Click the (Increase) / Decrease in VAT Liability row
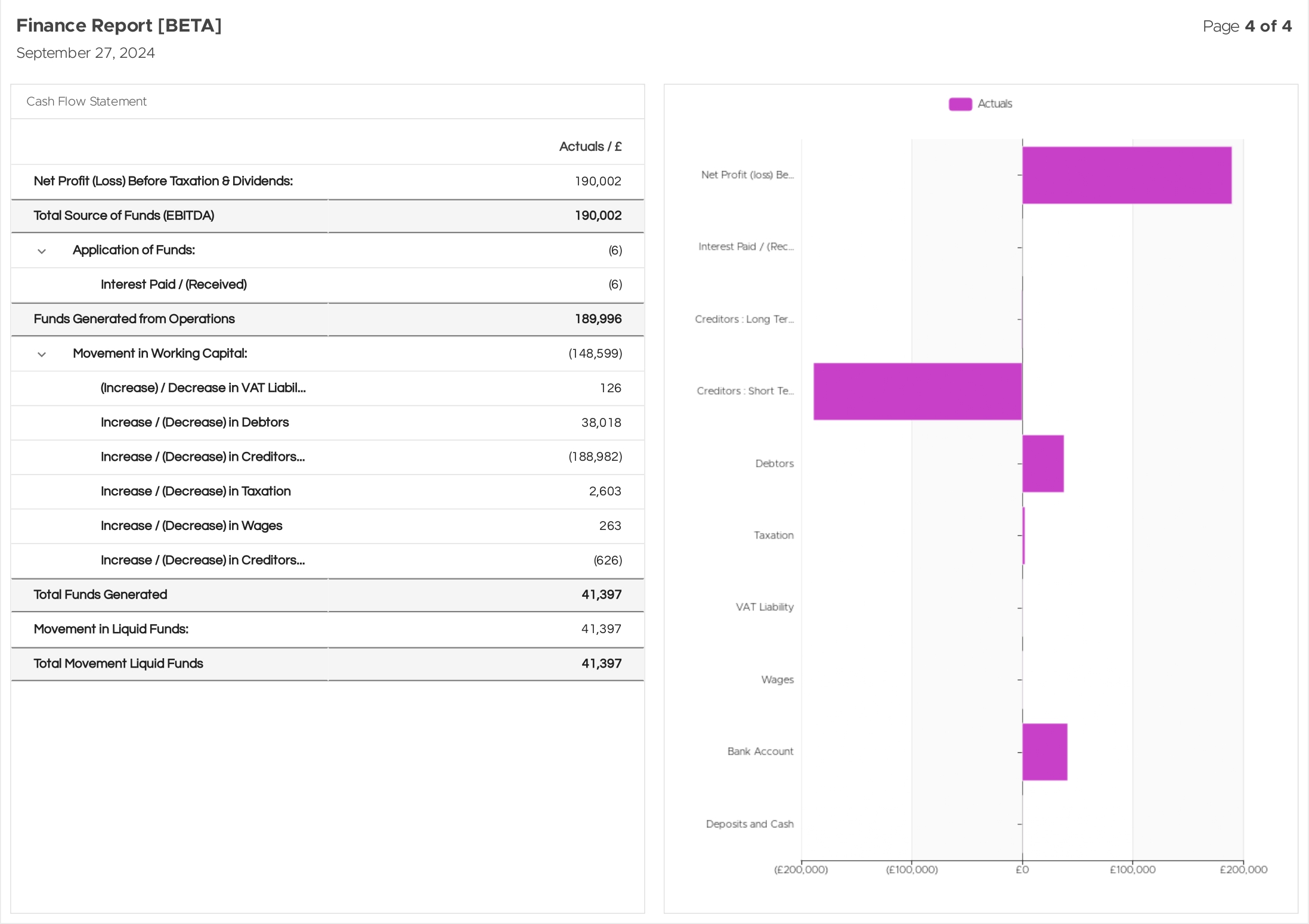This screenshot has width=1309, height=924. (x=327, y=388)
